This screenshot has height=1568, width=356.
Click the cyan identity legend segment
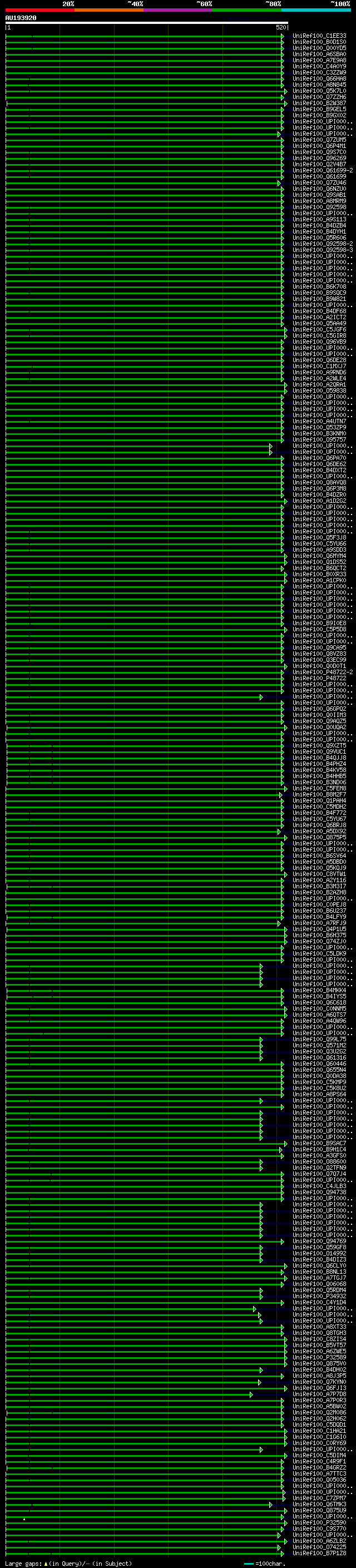(316, 10)
